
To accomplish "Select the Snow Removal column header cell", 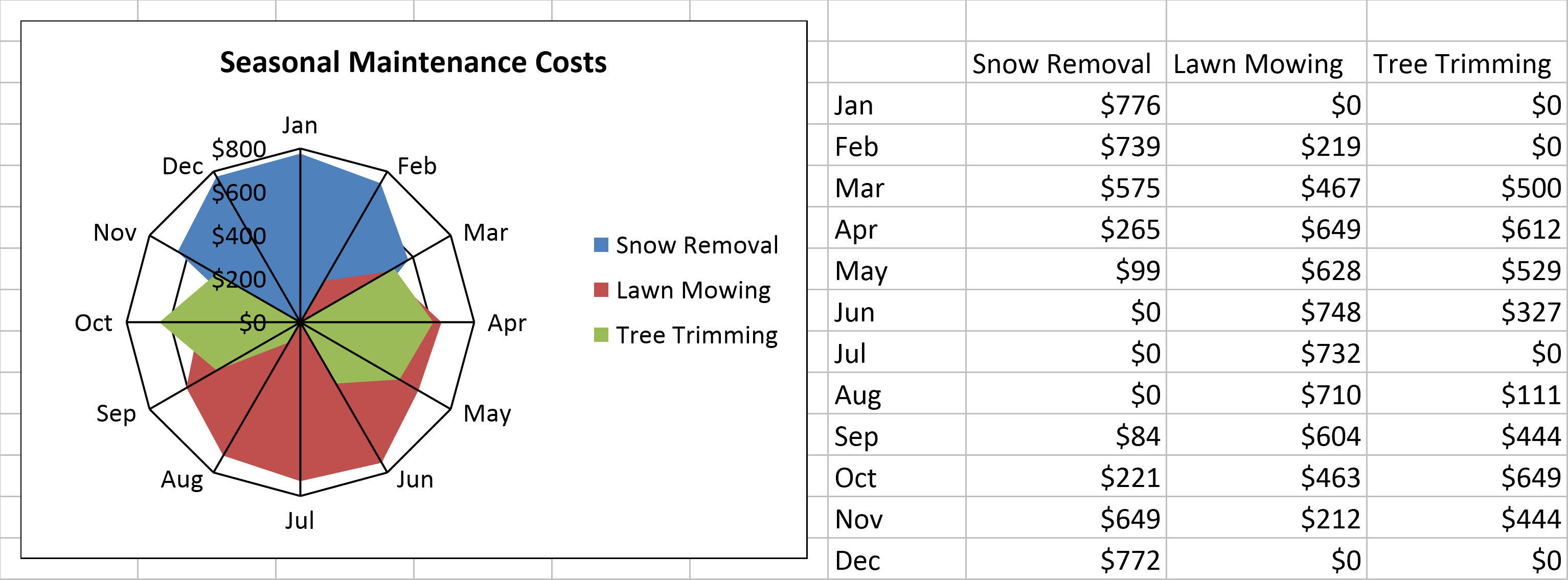I will [1064, 63].
